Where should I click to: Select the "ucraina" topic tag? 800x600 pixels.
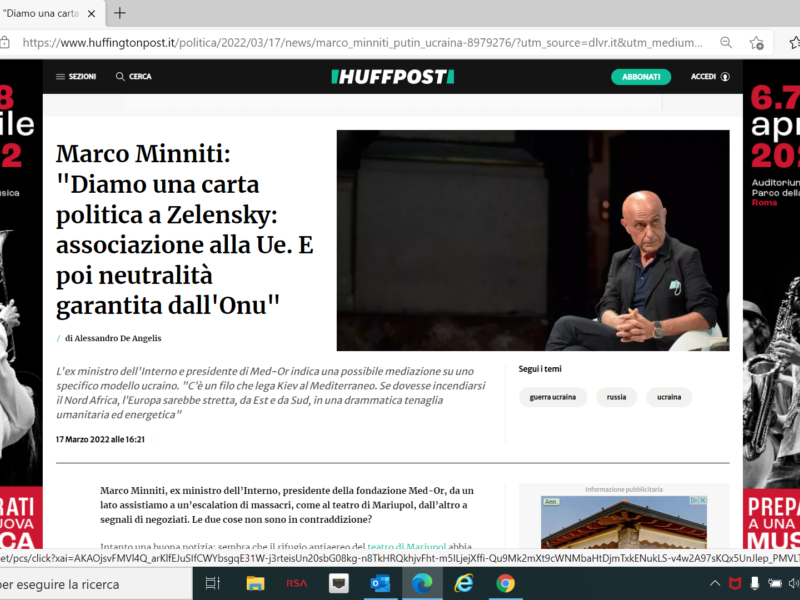click(x=669, y=397)
